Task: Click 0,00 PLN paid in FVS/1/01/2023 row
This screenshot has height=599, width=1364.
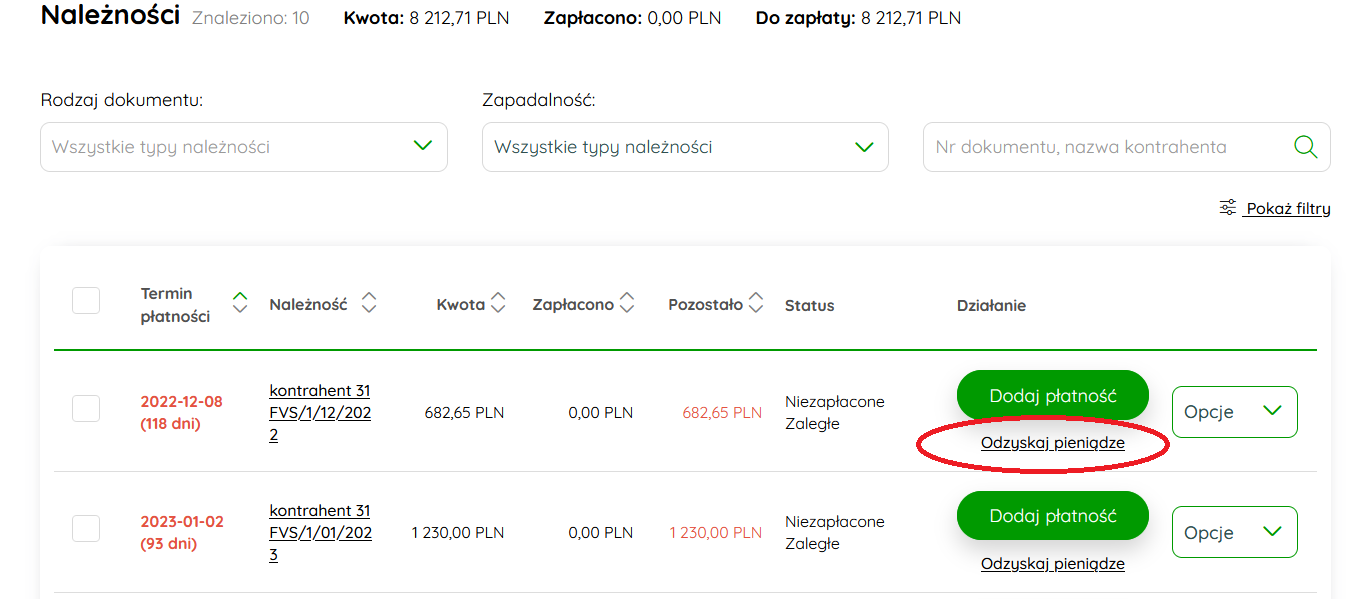Action: [x=601, y=532]
